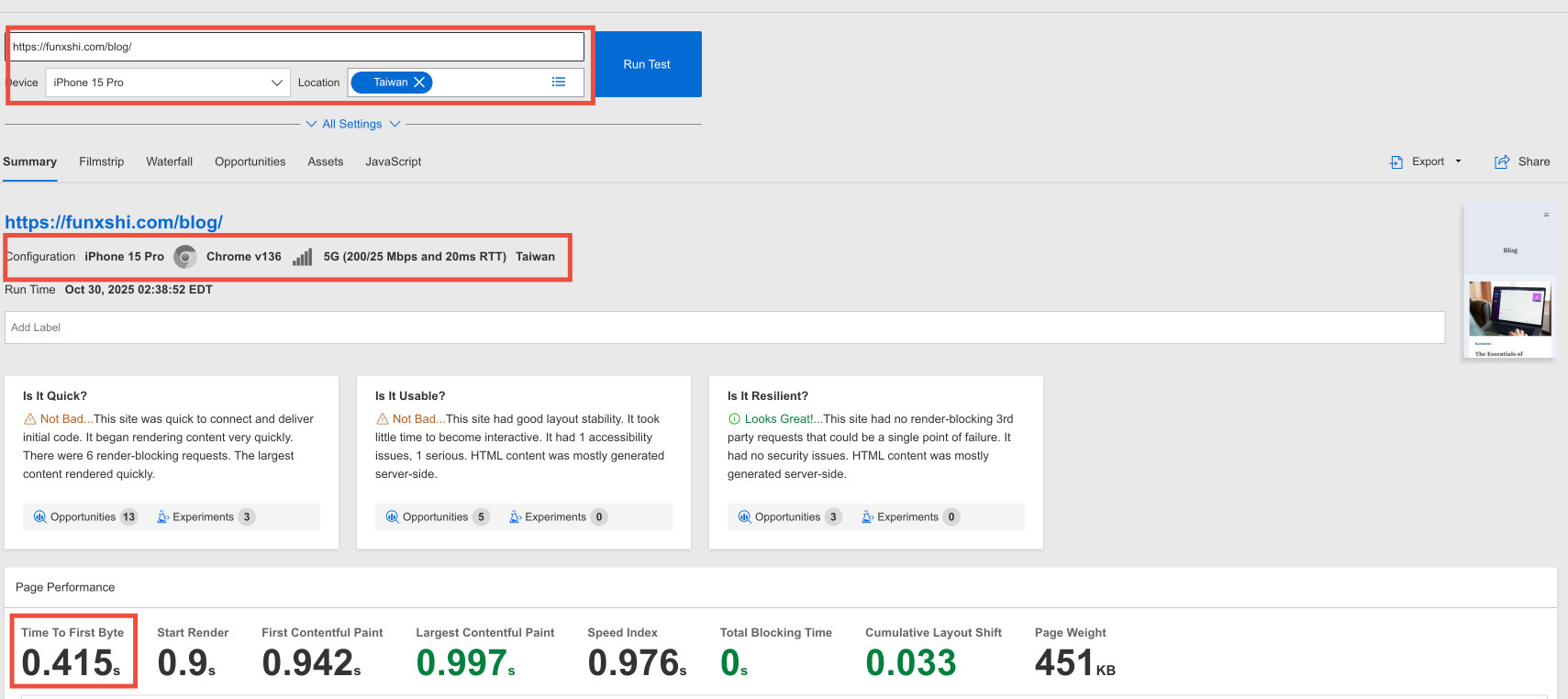Click the Export dropdown caret

click(1458, 161)
